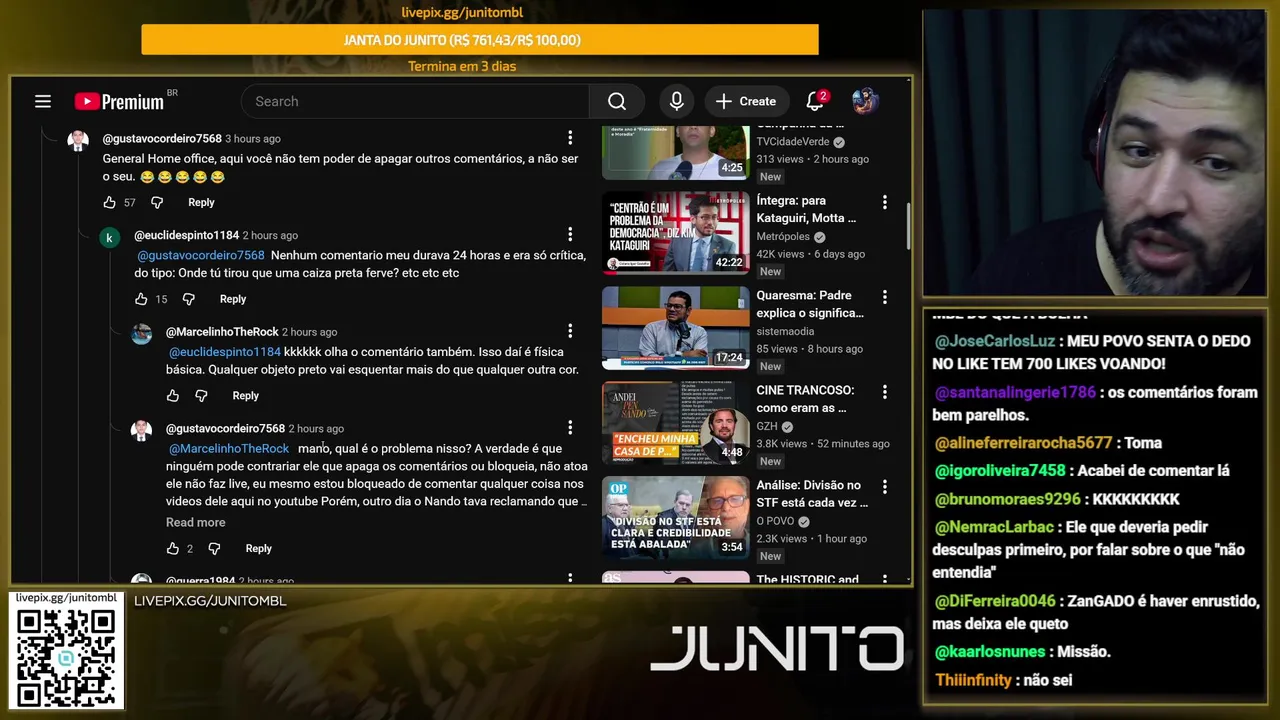This screenshot has height=720, width=1280.
Task: Reply to gustavocordeiro7568's 2-hours-ago reply
Action: [258, 548]
